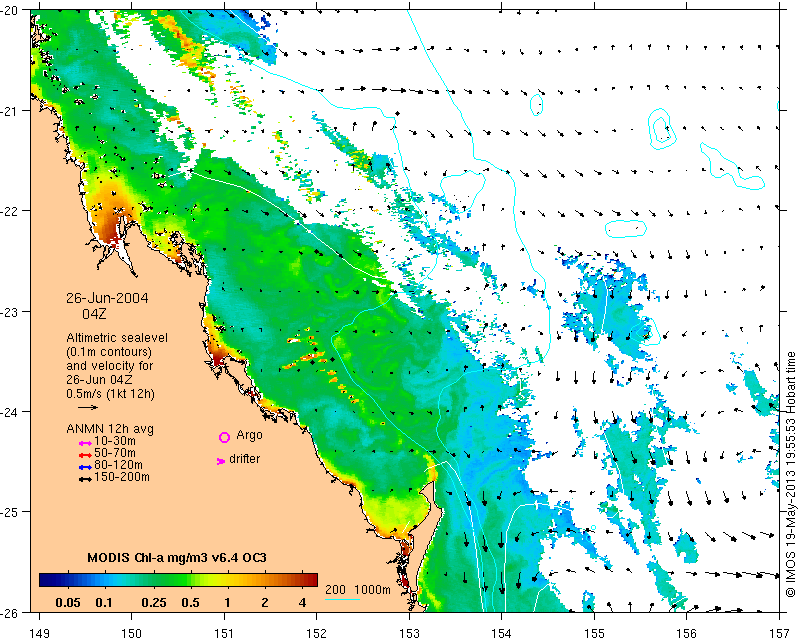Viewport: 800px width, 640px height.
Task: Click the colorbar label 4
Action: coord(303,603)
